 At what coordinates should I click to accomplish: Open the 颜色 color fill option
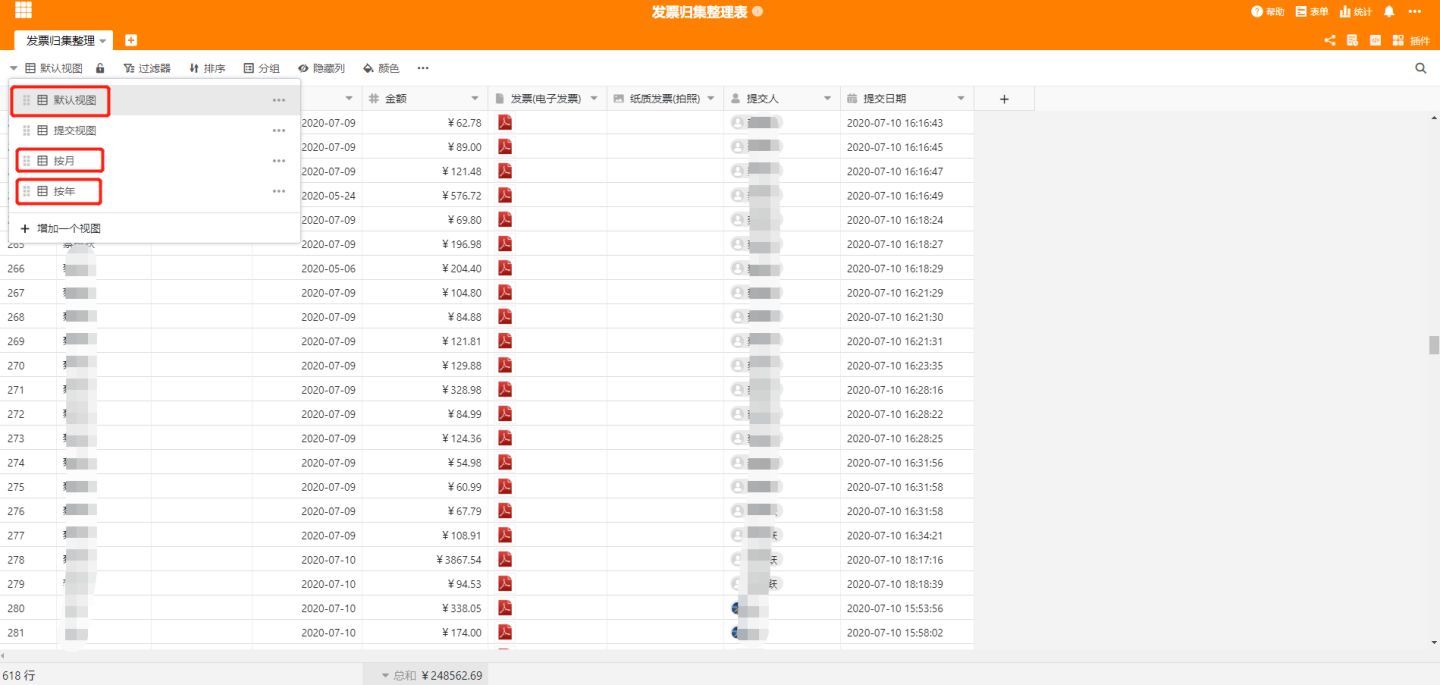click(x=381, y=68)
